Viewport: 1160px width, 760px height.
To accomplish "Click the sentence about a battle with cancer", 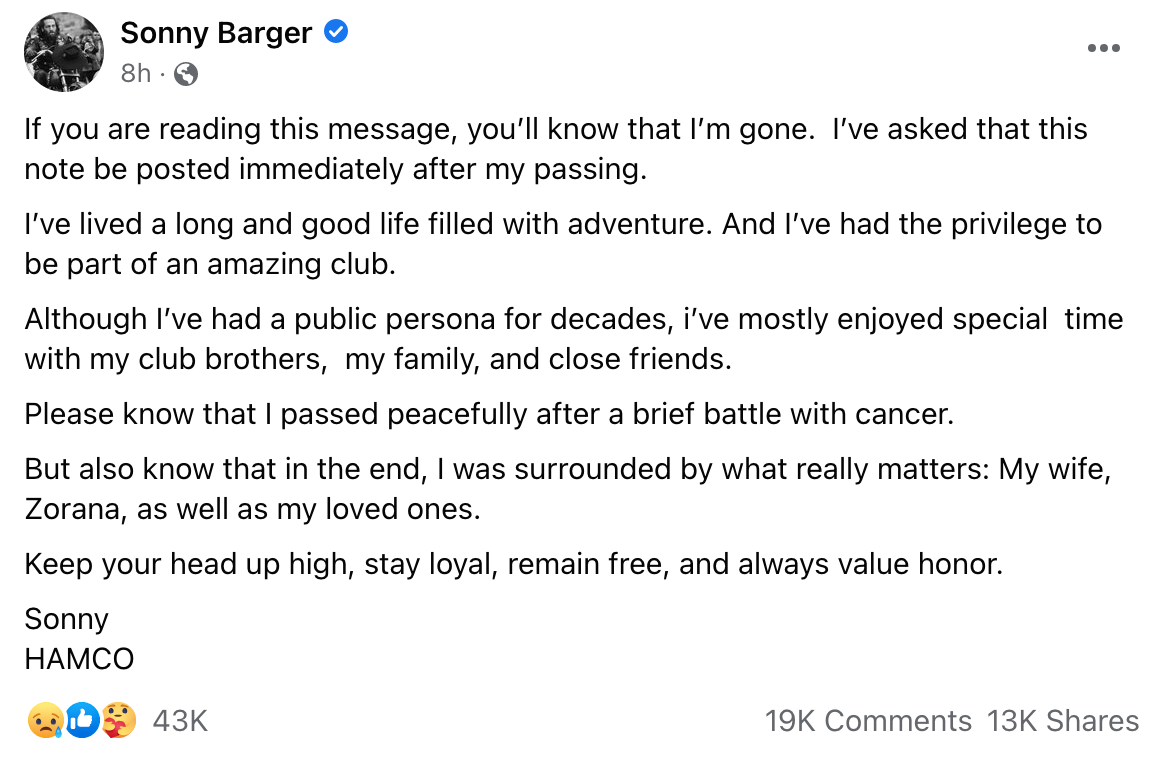I will [x=489, y=414].
